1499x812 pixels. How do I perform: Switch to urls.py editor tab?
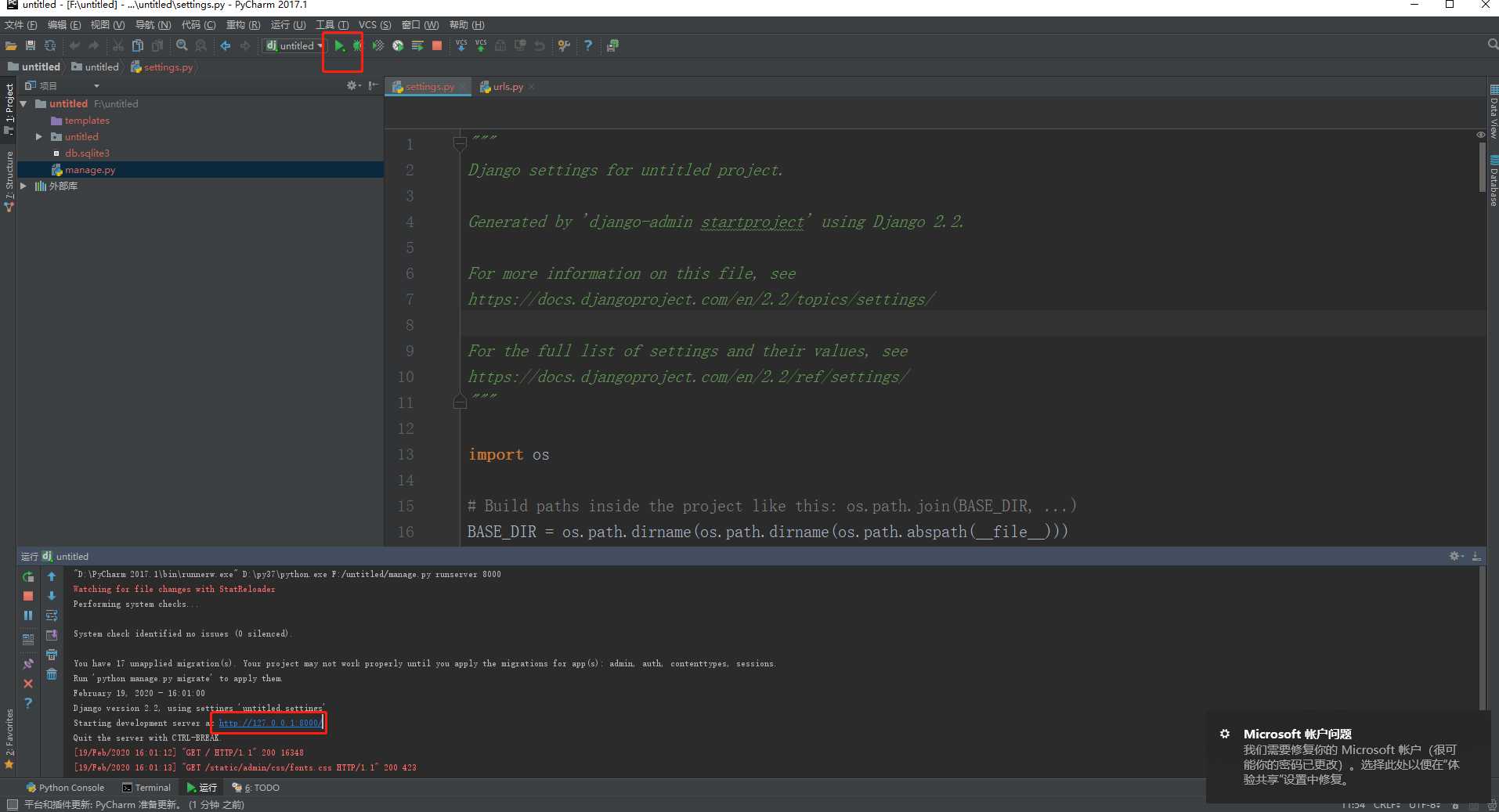click(507, 87)
